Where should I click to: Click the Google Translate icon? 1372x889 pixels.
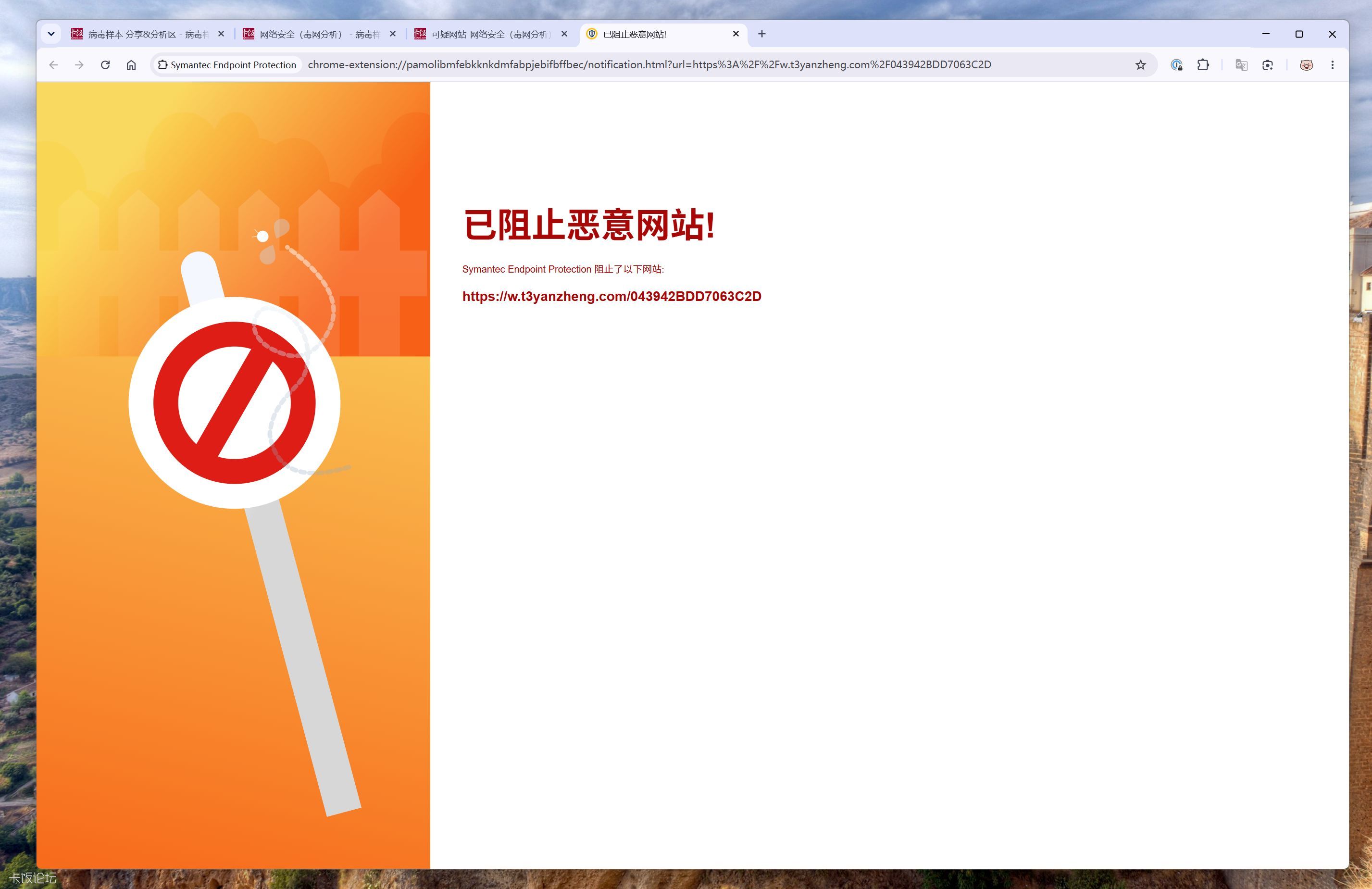[1241, 64]
